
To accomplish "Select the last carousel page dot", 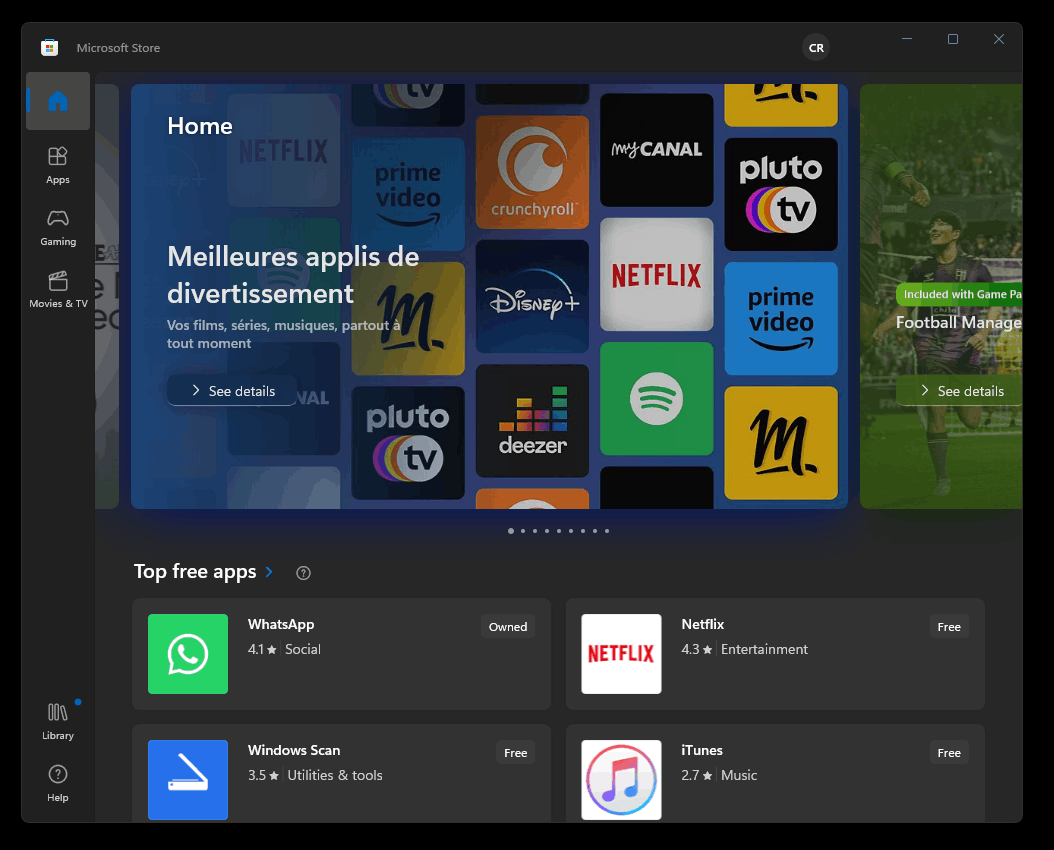I will pos(607,531).
